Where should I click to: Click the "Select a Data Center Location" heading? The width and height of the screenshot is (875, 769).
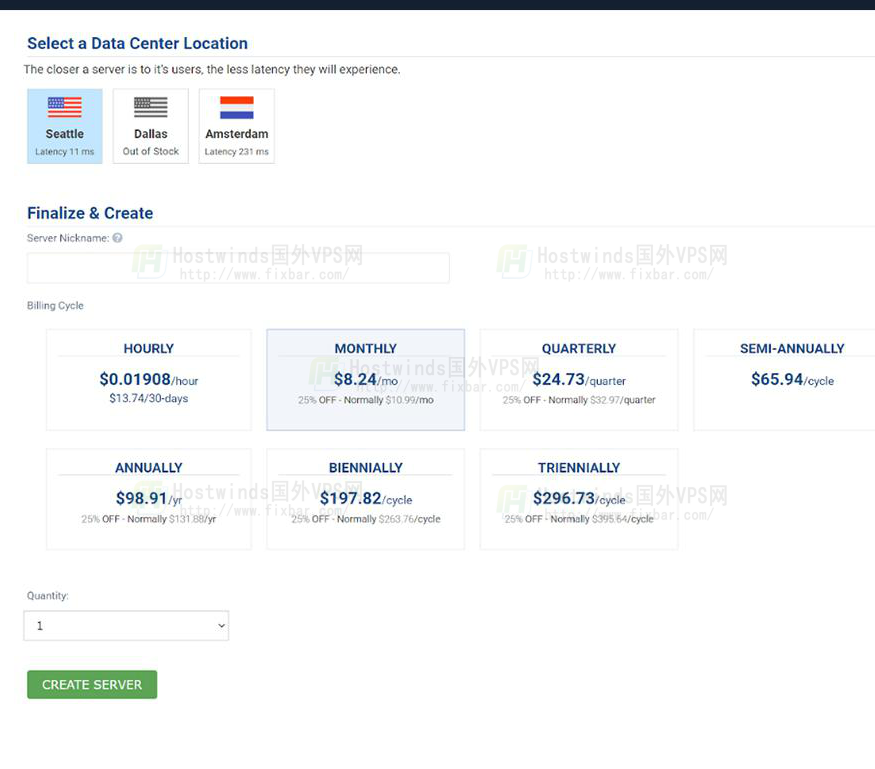tap(137, 44)
